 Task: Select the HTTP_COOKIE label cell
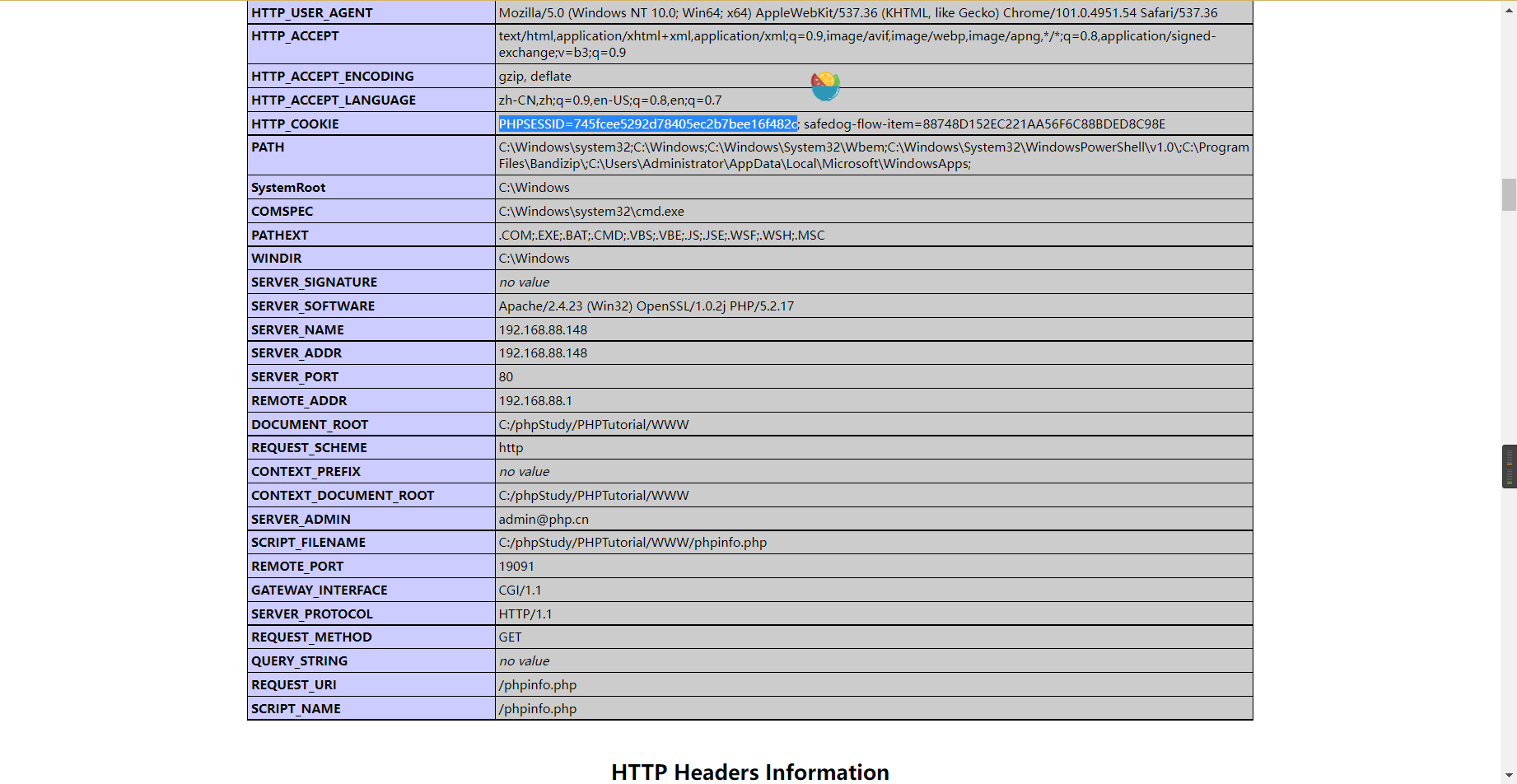coord(371,124)
